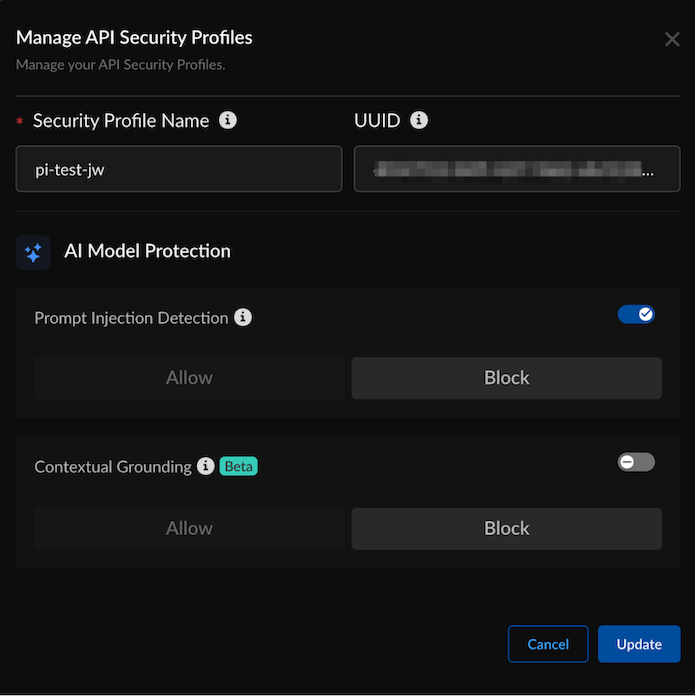Click the UUID field
Screen dimensions: 695x698
tap(517, 169)
